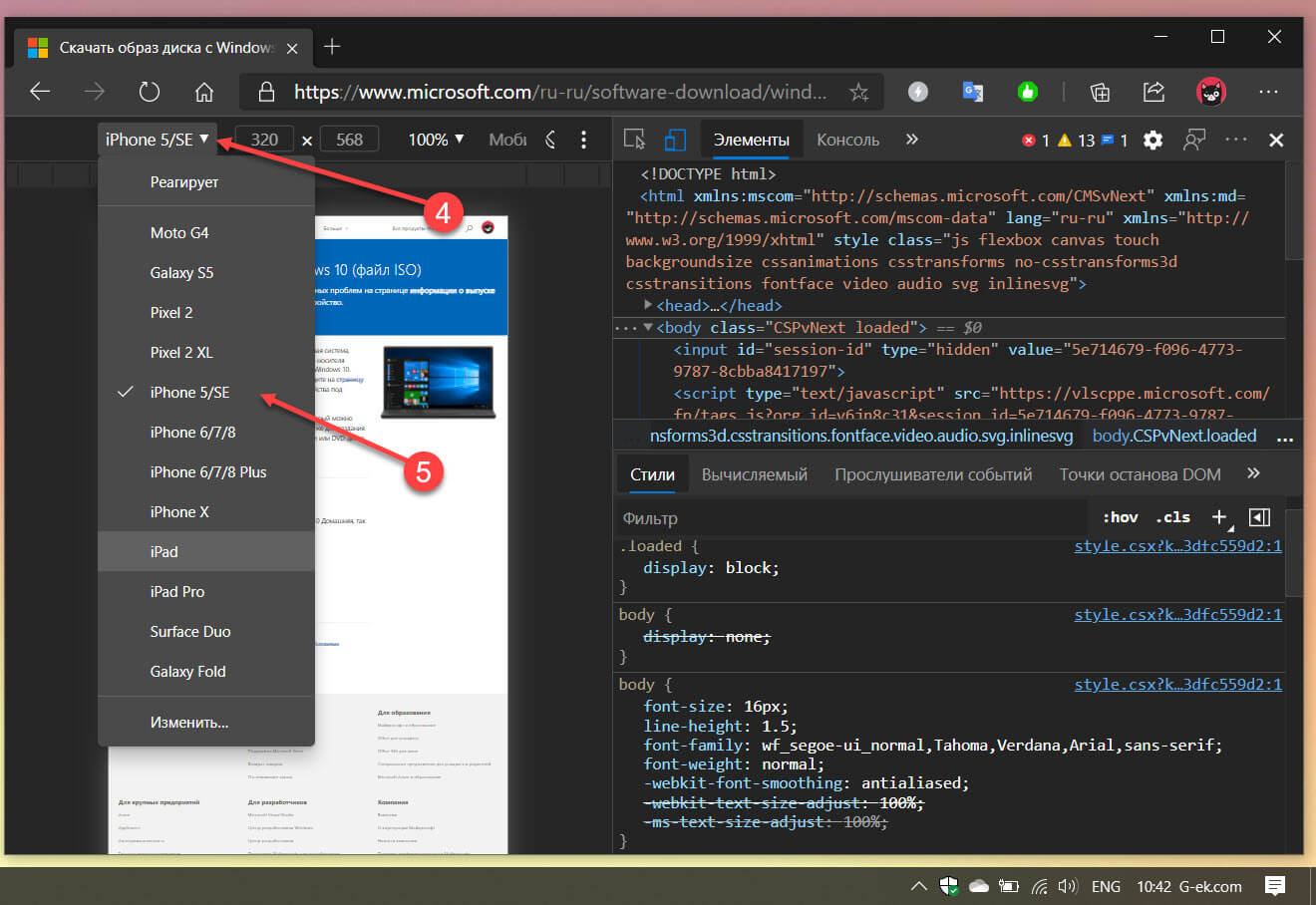Open the Вычисляемый tab
Viewport: 1316px width, 905px height.
coord(755,474)
